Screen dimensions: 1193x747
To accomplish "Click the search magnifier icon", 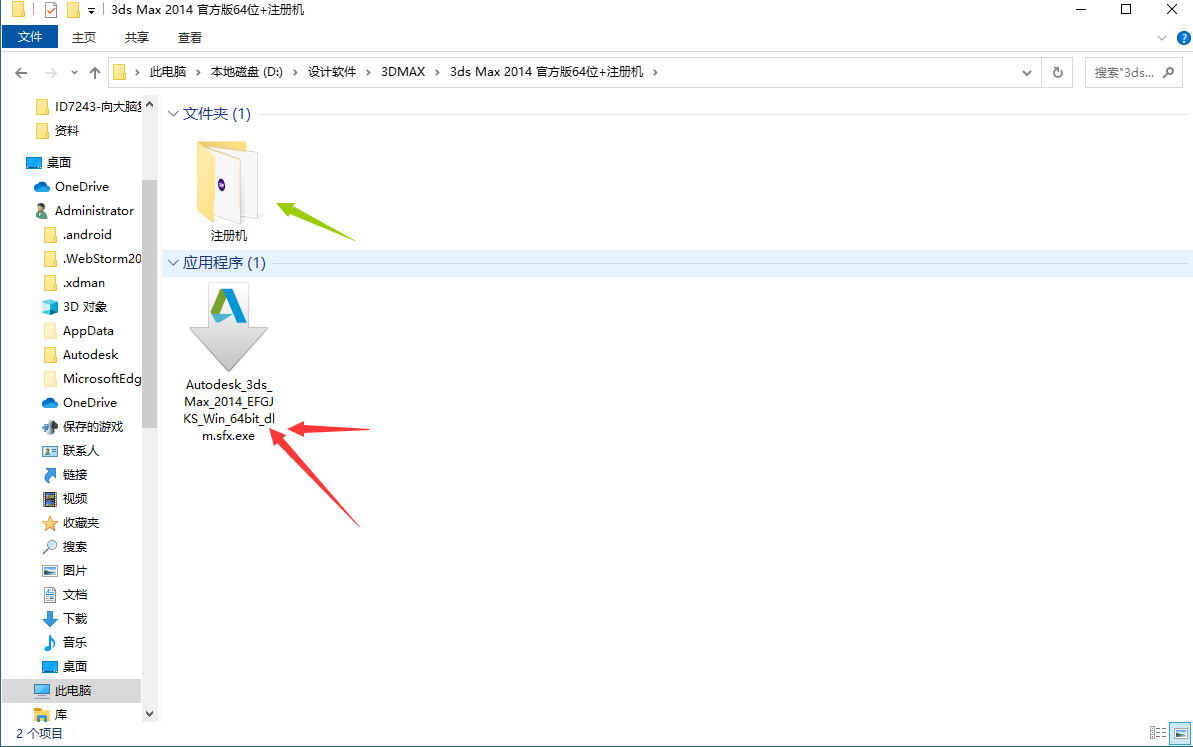I will click(1169, 72).
